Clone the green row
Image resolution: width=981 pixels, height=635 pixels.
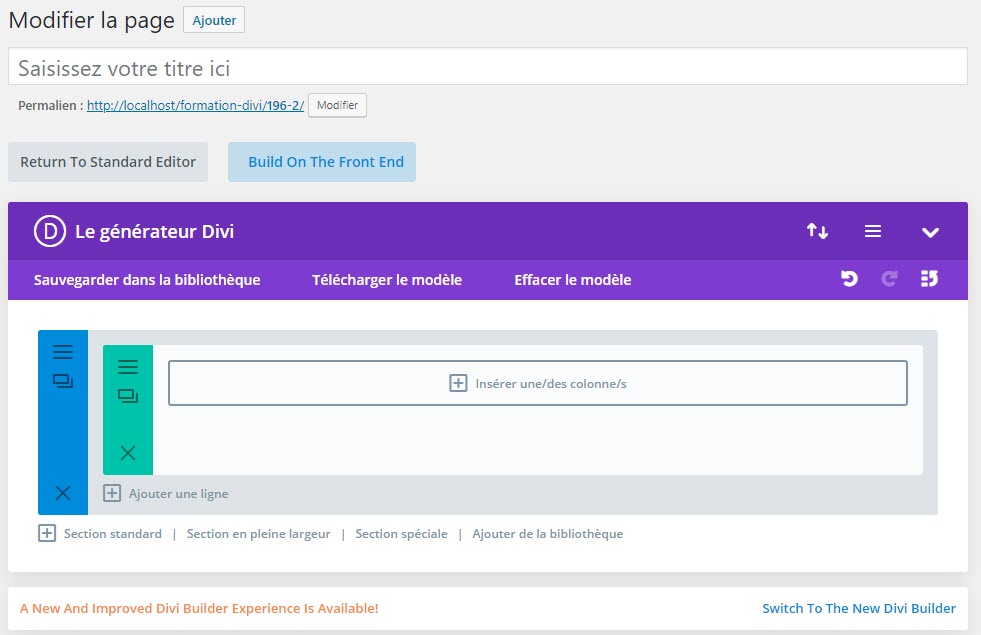(x=128, y=396)
